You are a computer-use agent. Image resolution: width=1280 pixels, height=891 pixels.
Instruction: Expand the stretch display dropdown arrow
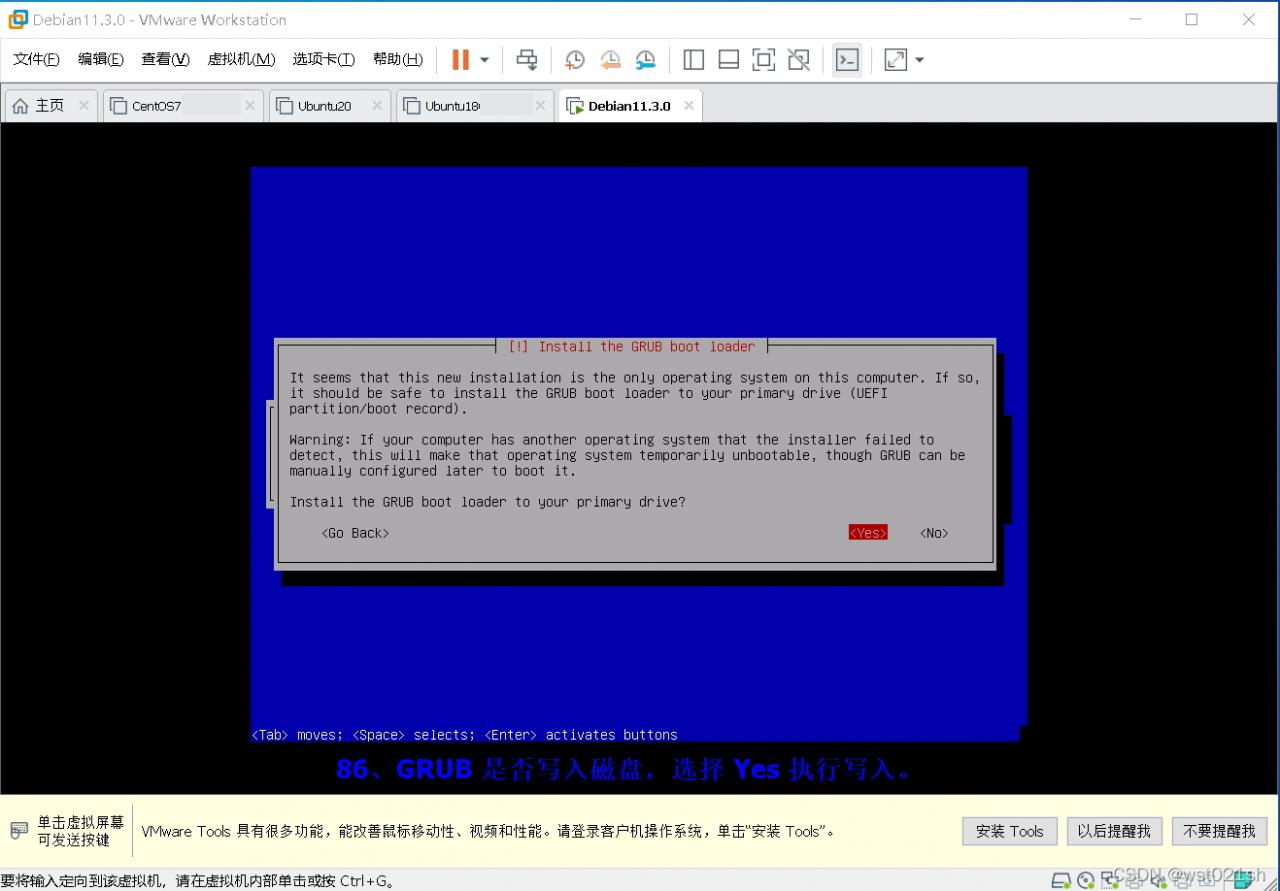point(920,60)
